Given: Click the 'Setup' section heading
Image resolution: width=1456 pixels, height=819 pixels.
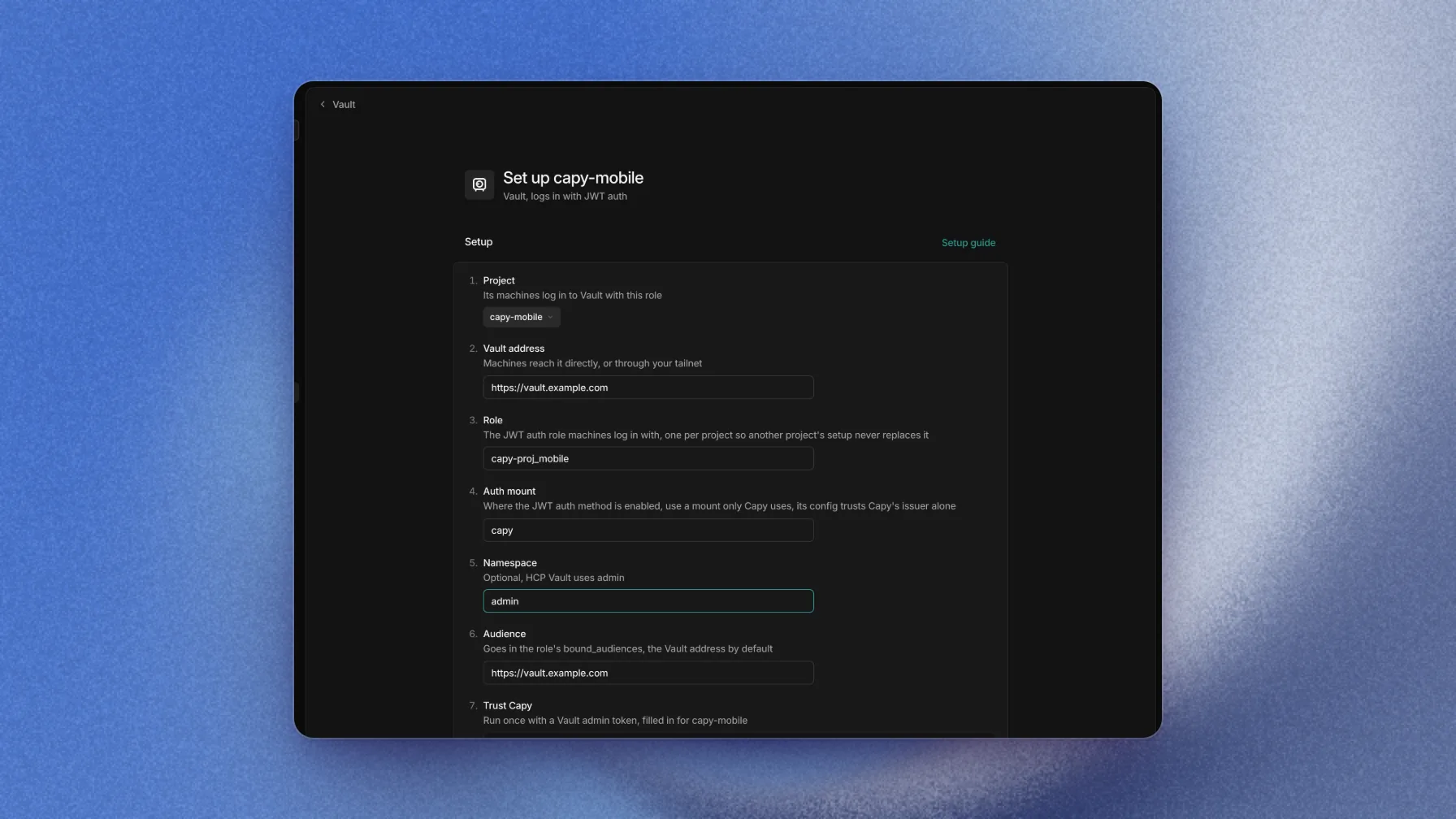Looking at the screenshot, I should click(479, 242).
